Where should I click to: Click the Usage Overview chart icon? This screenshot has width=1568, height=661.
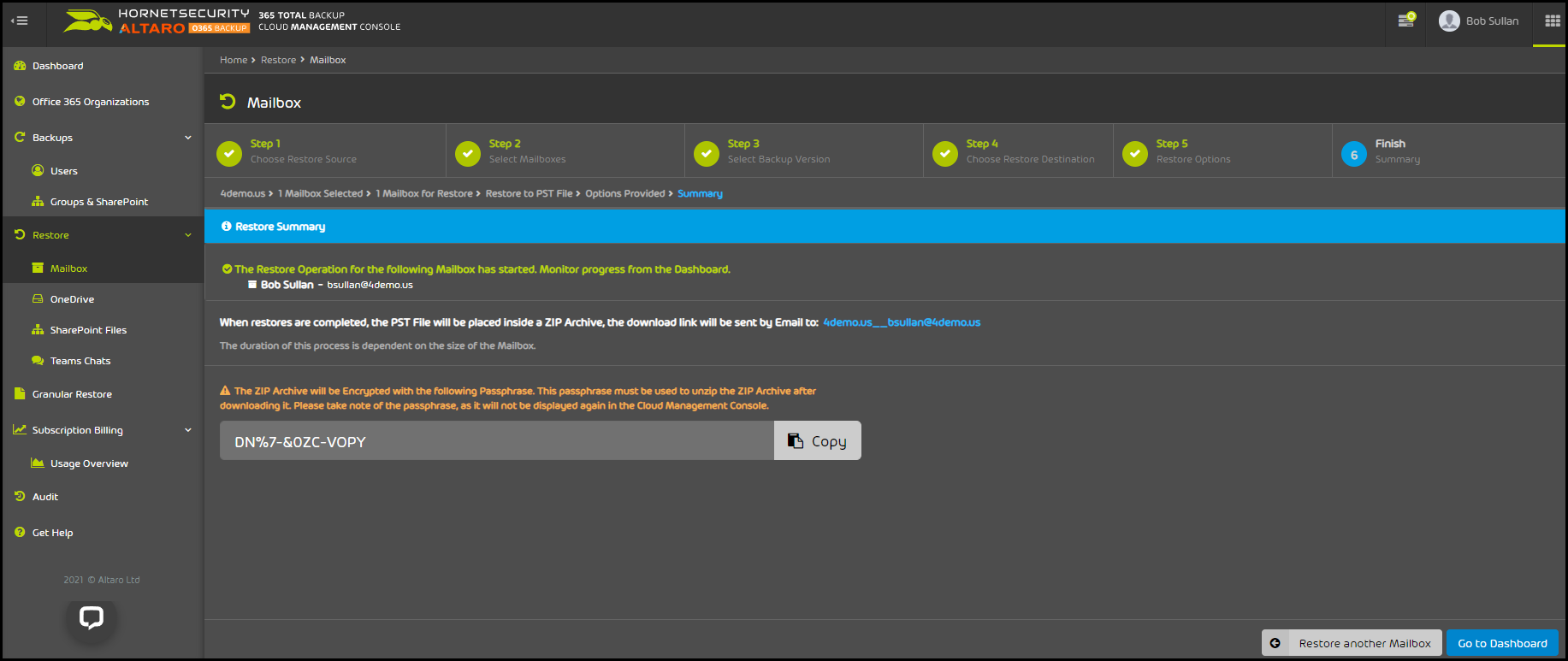coord(38,463)
